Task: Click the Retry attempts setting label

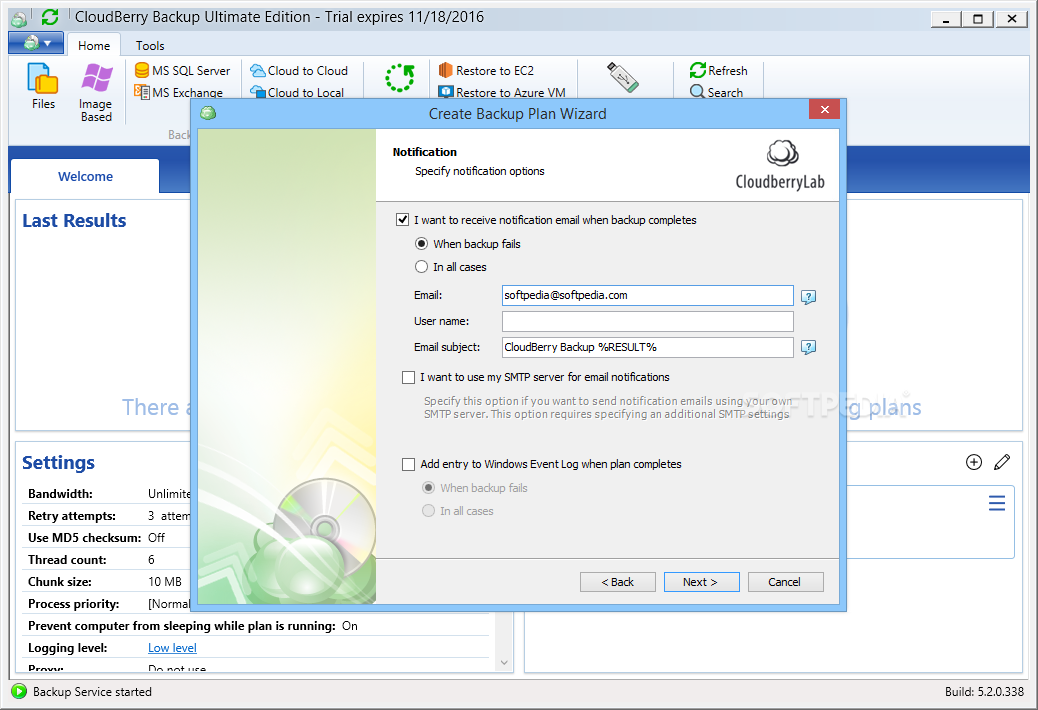Action: click(71, 515)
